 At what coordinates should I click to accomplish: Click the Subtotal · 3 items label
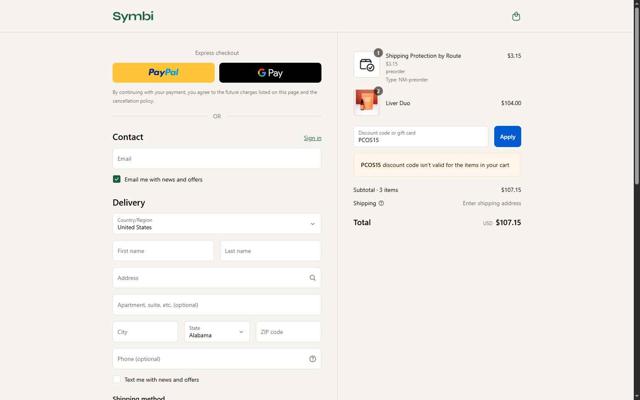click(x=376, y=190)
